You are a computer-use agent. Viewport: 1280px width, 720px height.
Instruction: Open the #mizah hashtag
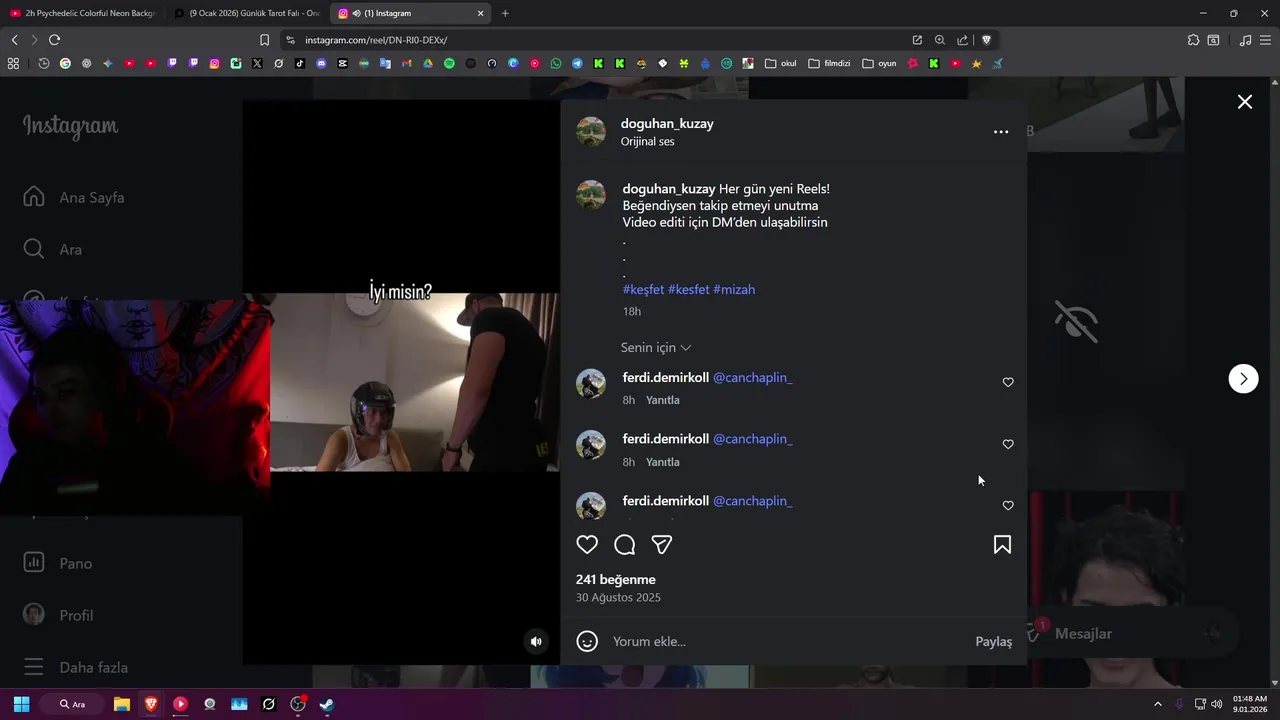(734, 289)
